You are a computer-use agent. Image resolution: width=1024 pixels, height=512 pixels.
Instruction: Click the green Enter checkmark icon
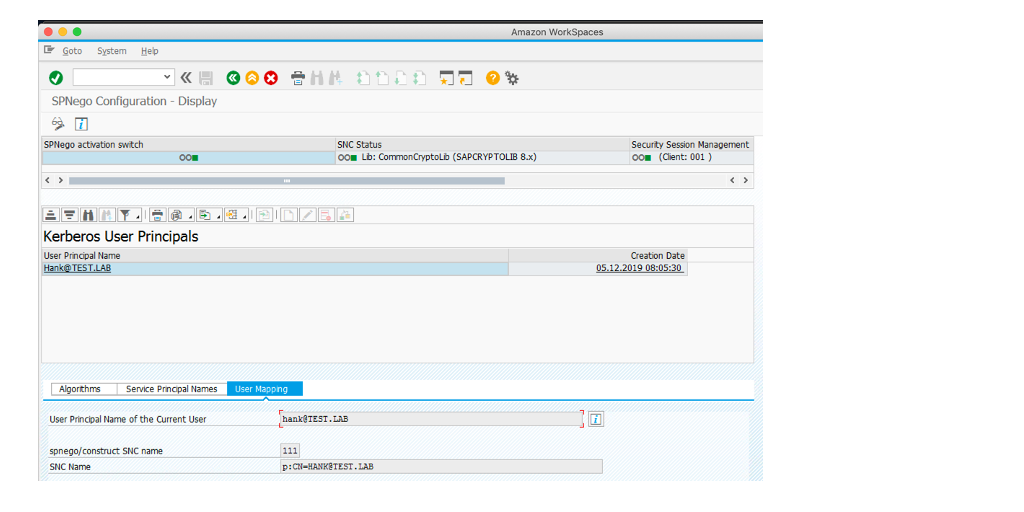[56, 78]
